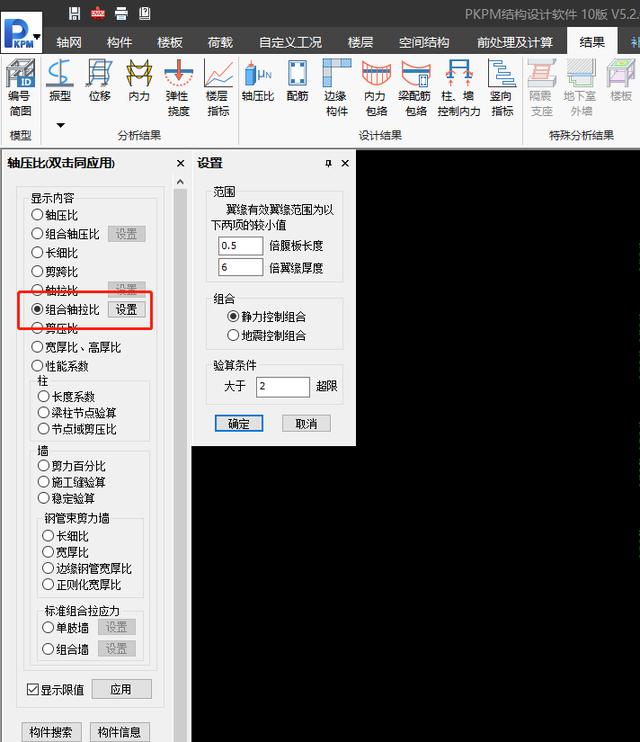Viewport: 640px width, 742px height.
Task: Switch to the 楼层 ribbon tab
Action: pyautogui.click(x=360, y=43)
